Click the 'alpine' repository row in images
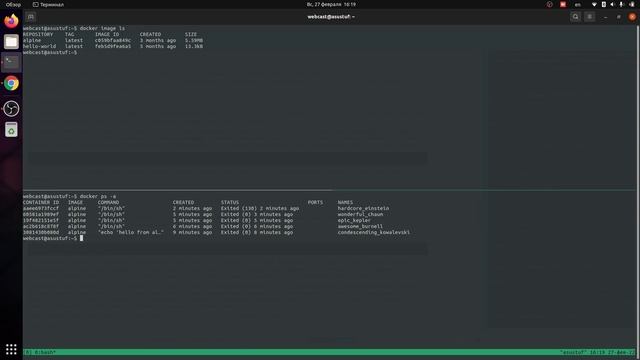Viewport: 640px width, 360px height. [x=113, y=40]
